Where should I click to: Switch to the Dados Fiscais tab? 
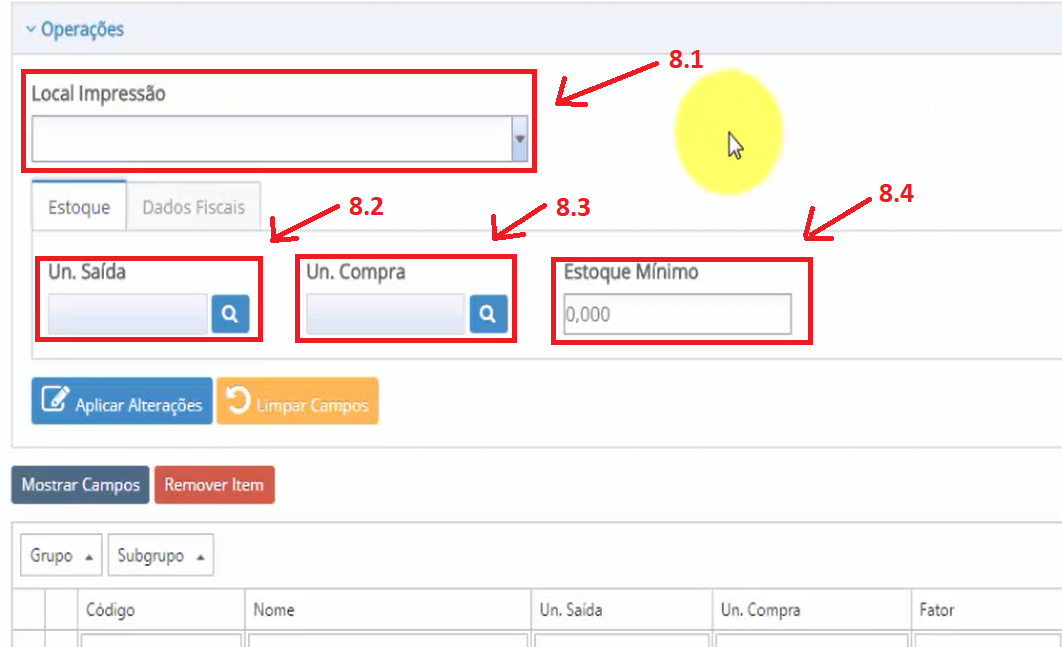click(x=194, y=207)
